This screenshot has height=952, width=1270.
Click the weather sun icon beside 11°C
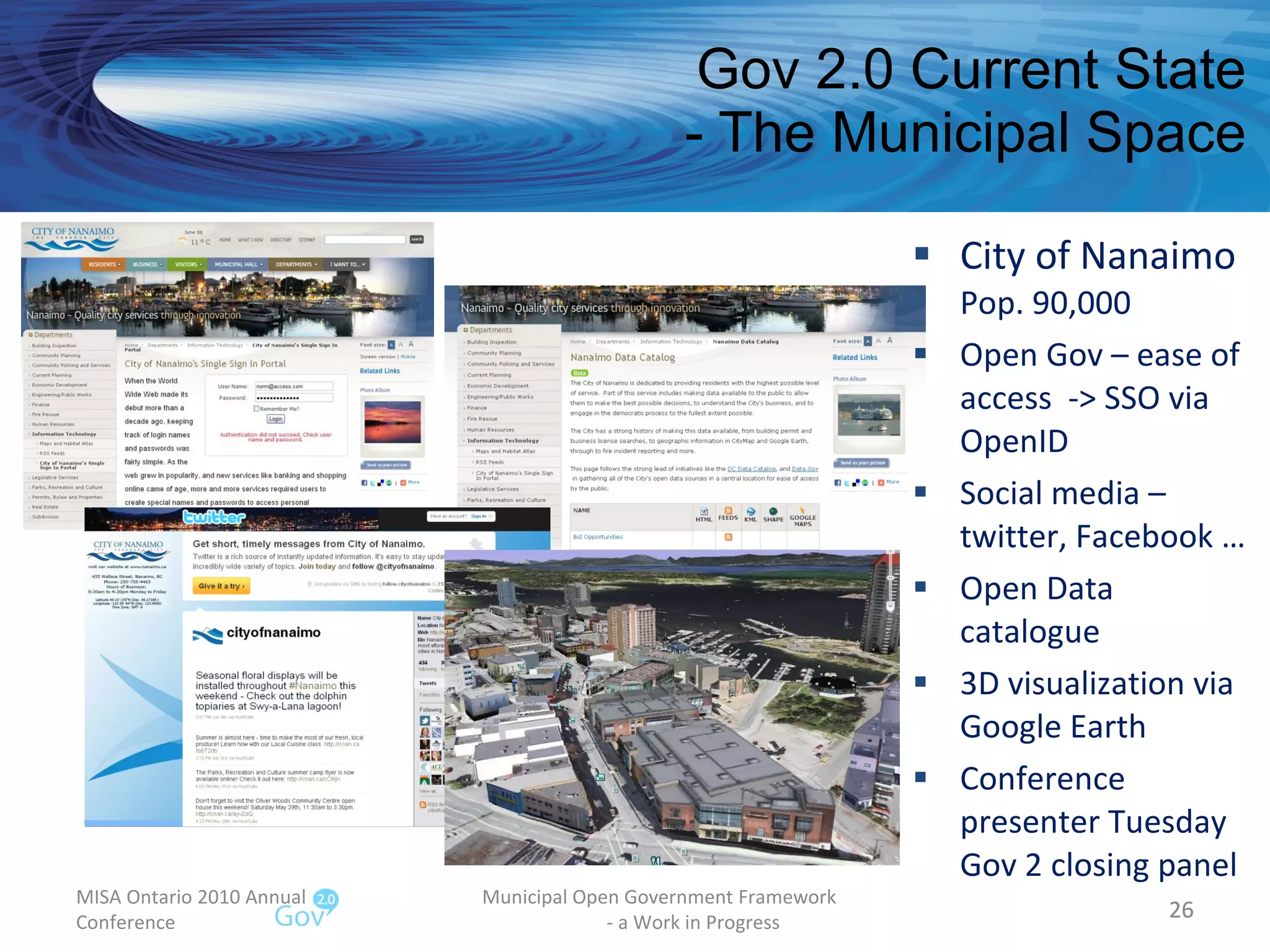(182, 241)
